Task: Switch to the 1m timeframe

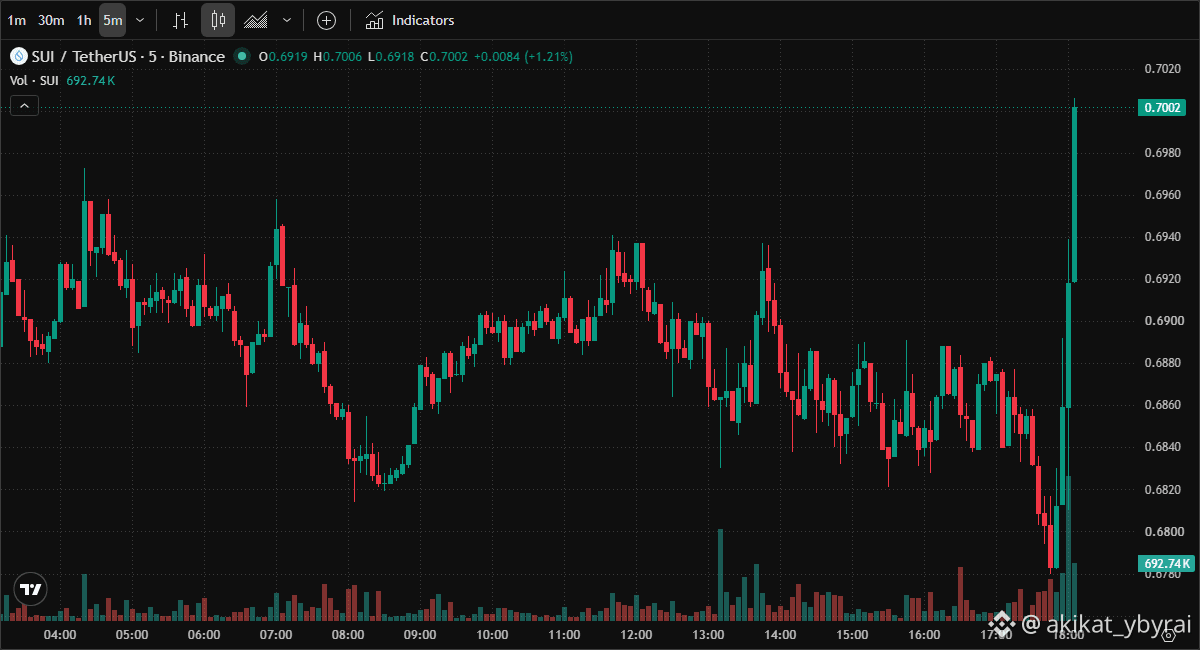Action: click(x=17, y=20)
